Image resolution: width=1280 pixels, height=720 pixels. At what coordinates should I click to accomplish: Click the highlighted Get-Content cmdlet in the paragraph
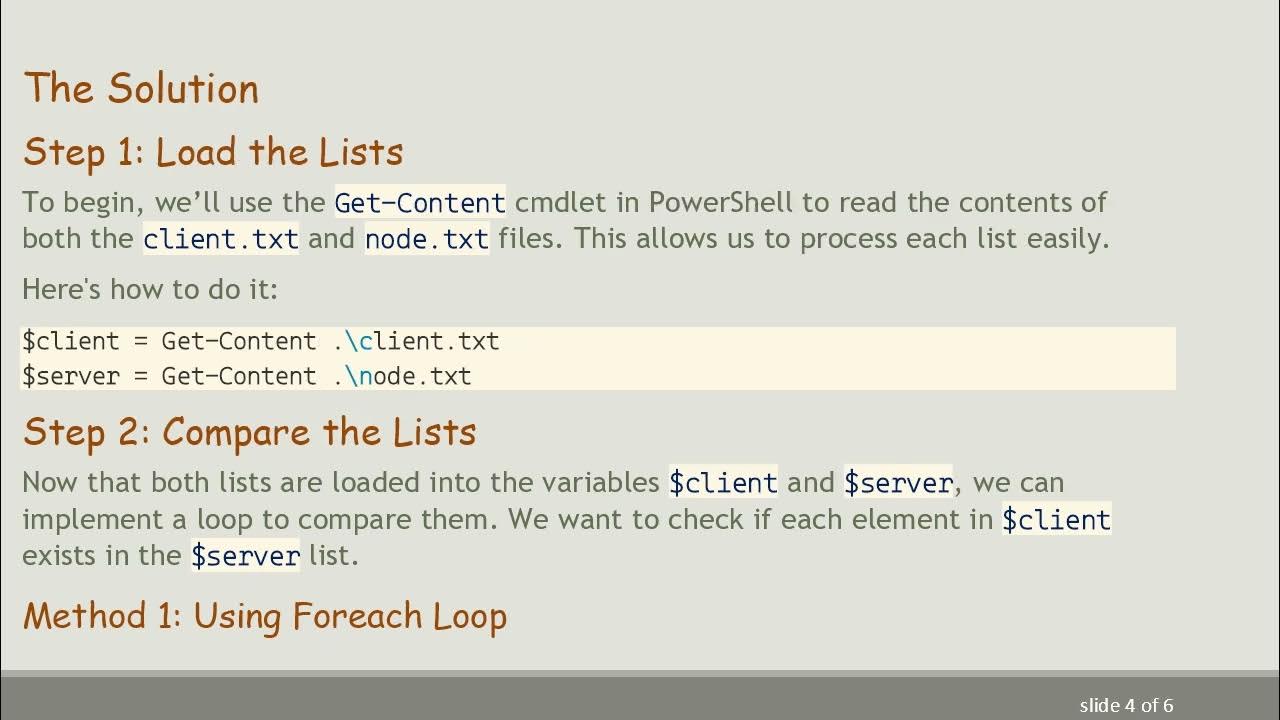pyautogui.click(x=420, y=203)
